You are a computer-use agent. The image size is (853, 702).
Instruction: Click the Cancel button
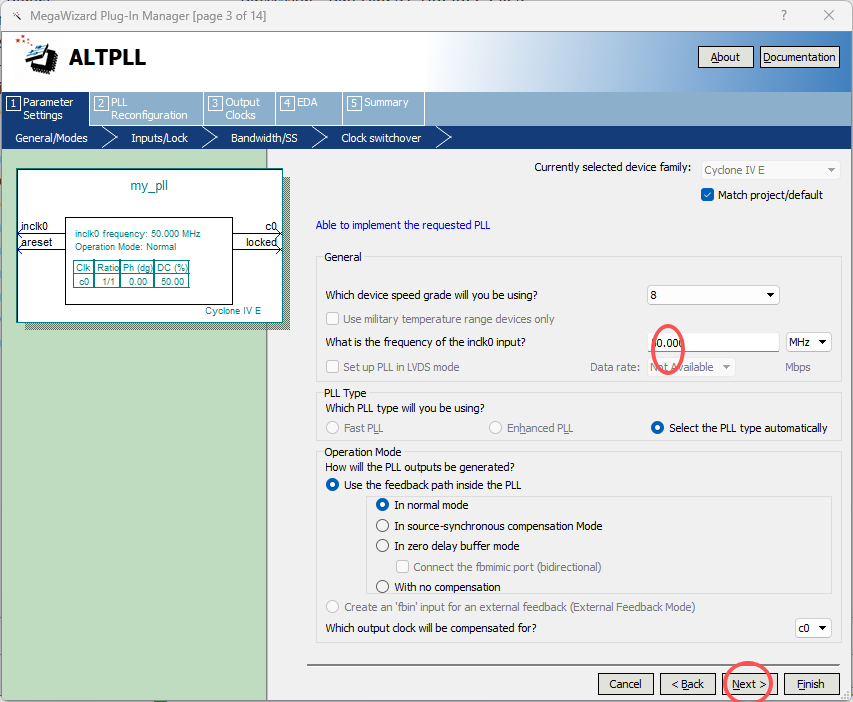click(625, 684)
